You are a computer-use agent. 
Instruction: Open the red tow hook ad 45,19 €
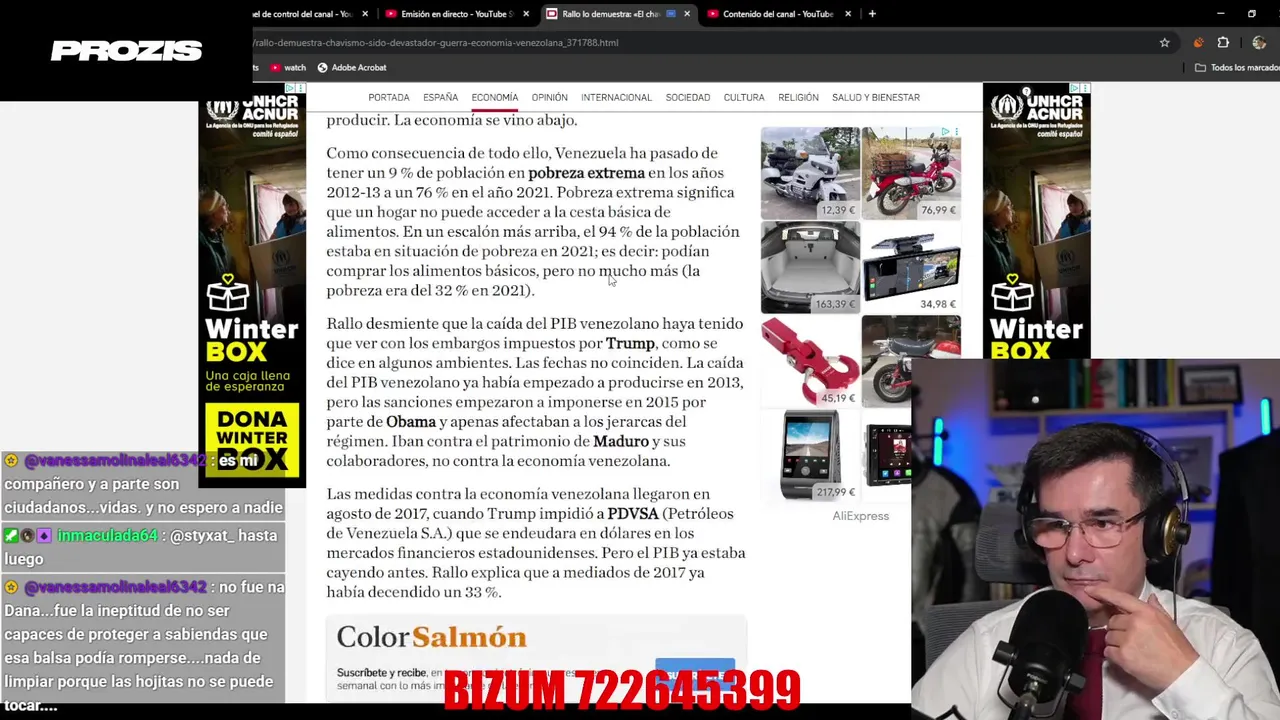[x=810, y=361]
